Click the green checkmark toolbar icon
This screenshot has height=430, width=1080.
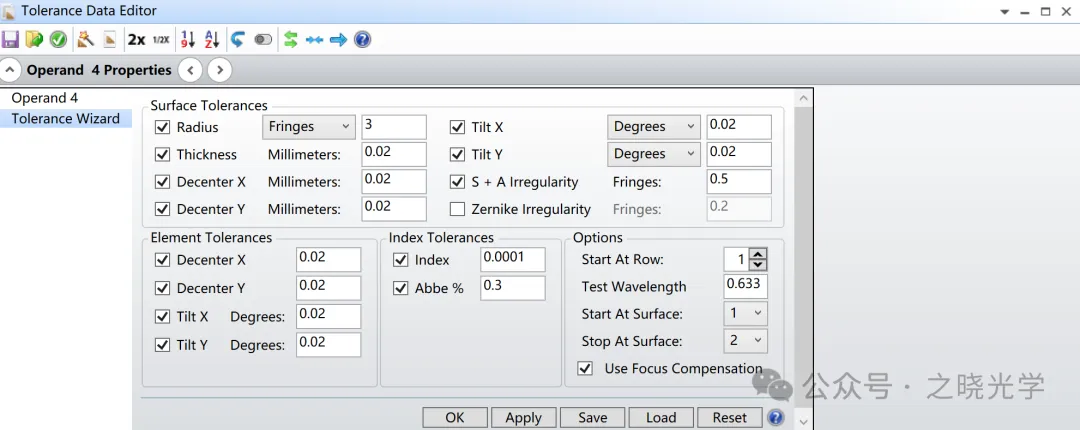(x=58, y=40)
